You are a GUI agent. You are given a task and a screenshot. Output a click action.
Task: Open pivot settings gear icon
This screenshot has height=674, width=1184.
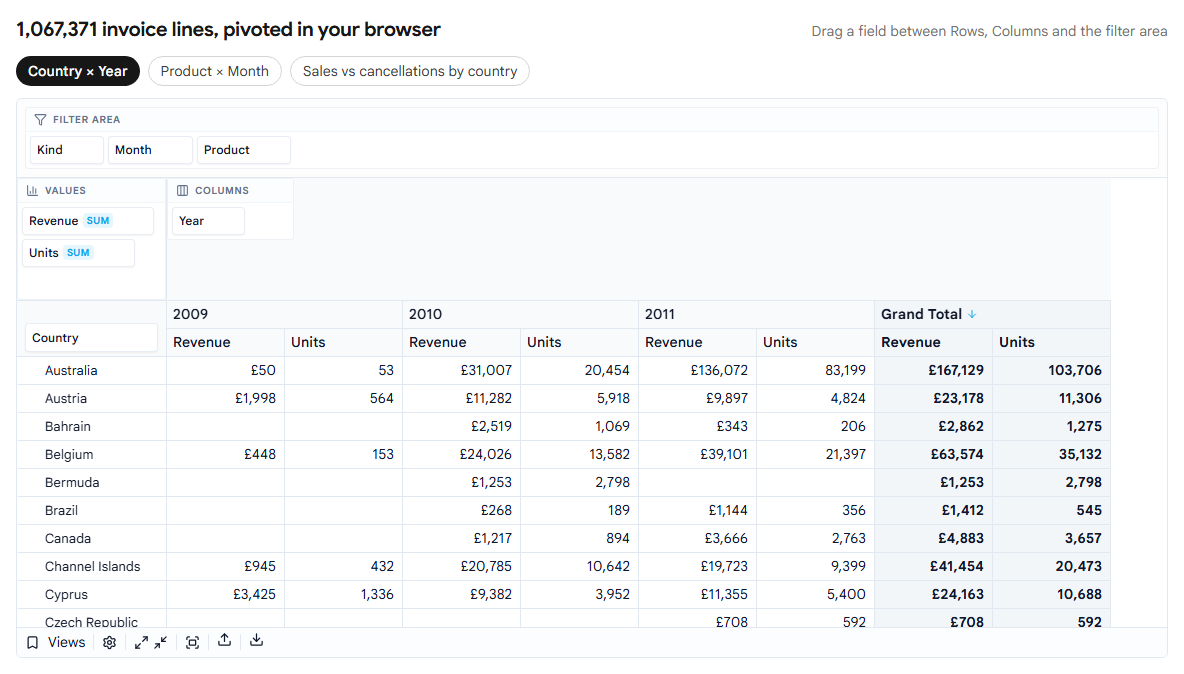click(109, 642)
